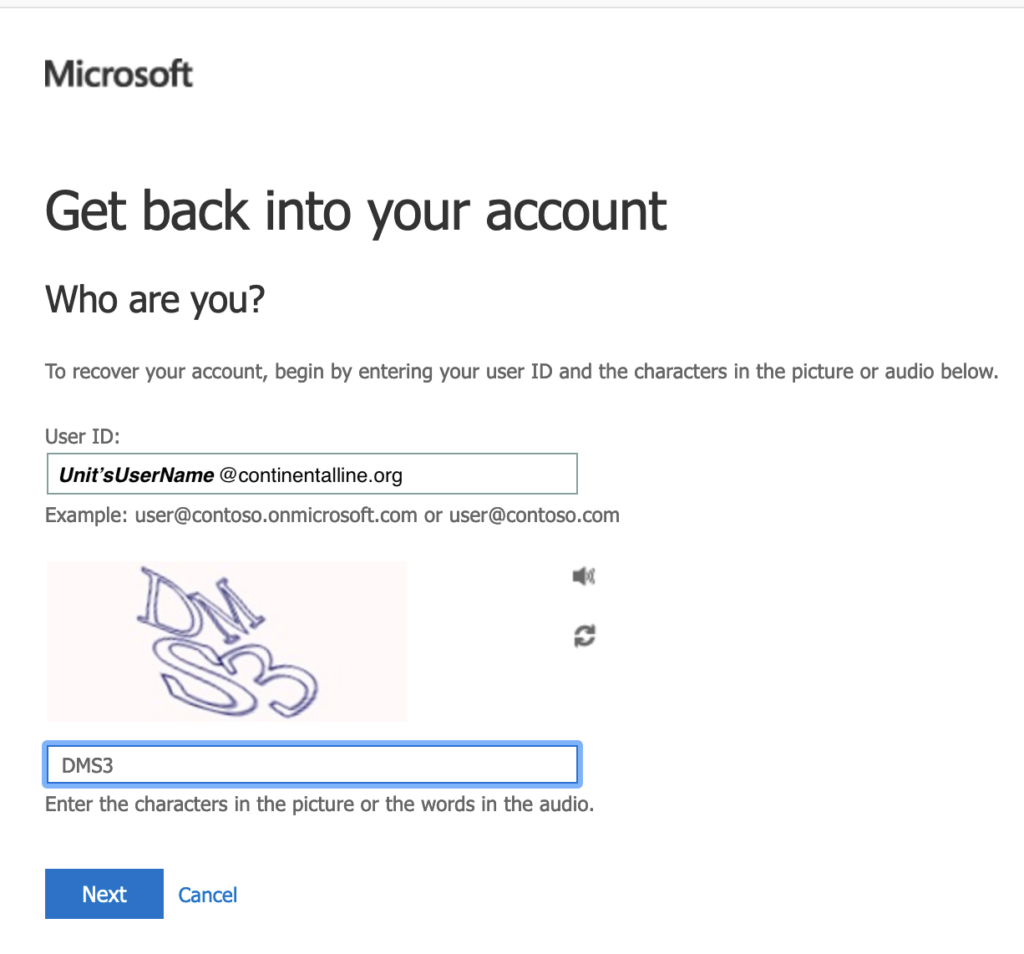The image size is (1024, 954).
Task: Click the "User ID:" field label
Action: tap(82, 436)
